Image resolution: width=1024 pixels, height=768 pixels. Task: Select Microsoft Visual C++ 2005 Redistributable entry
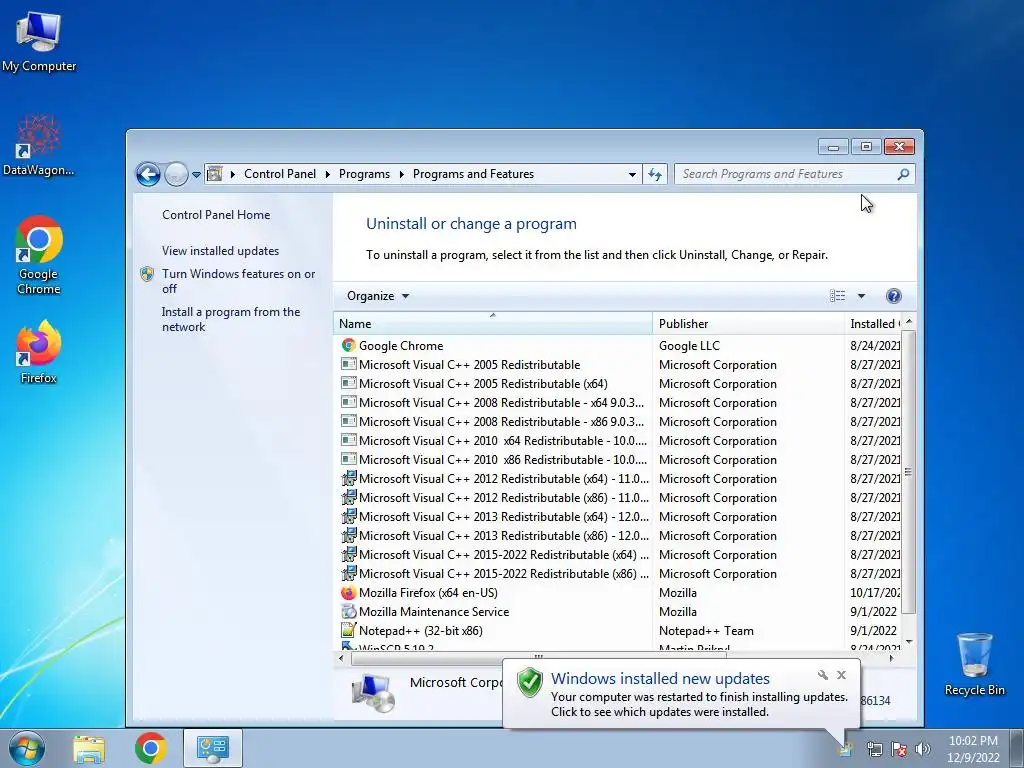pos(469,364)
